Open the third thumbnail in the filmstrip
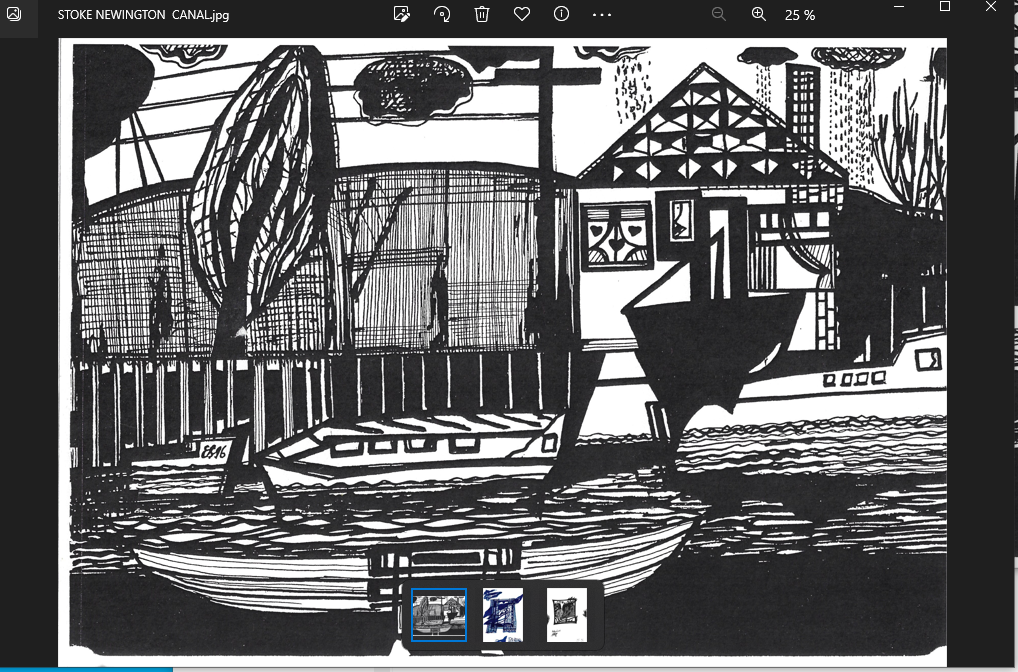 tap(567, 614)
